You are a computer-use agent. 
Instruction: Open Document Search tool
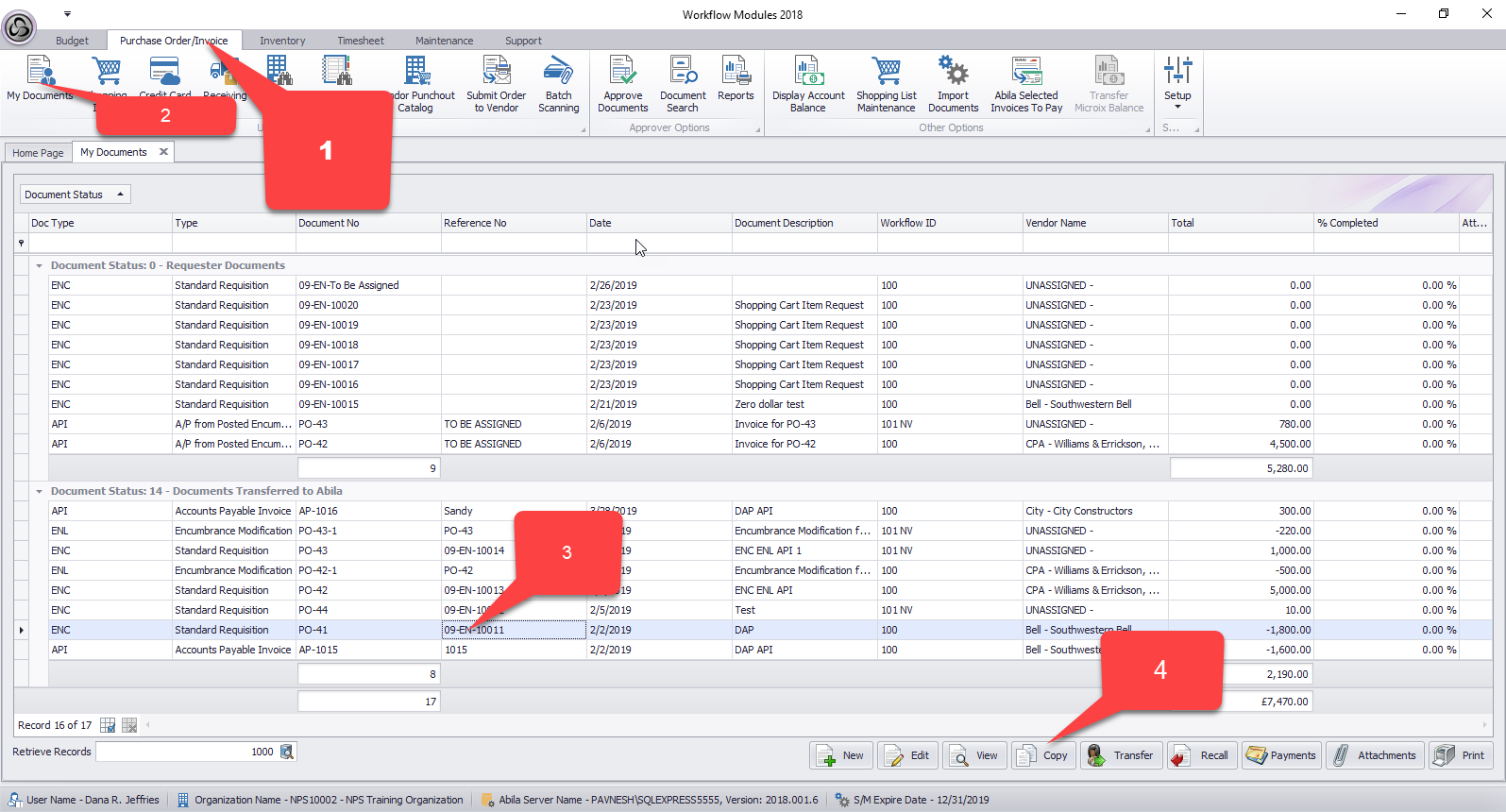point(683,84)
